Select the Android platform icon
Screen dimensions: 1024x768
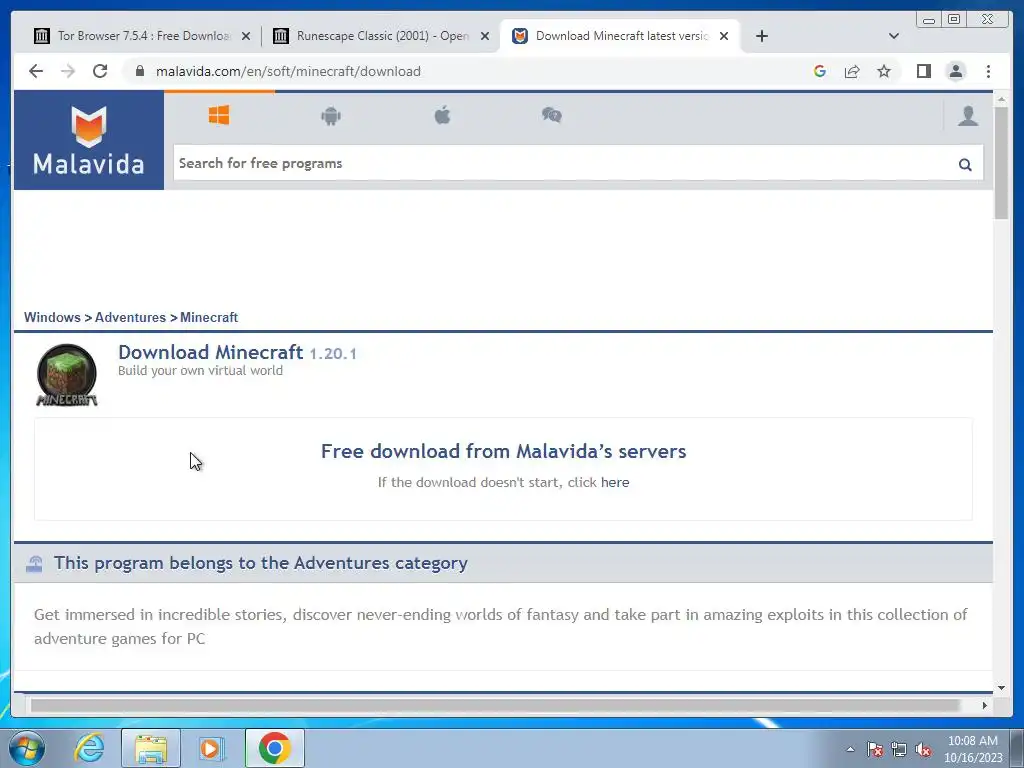(x=331, y=116)
